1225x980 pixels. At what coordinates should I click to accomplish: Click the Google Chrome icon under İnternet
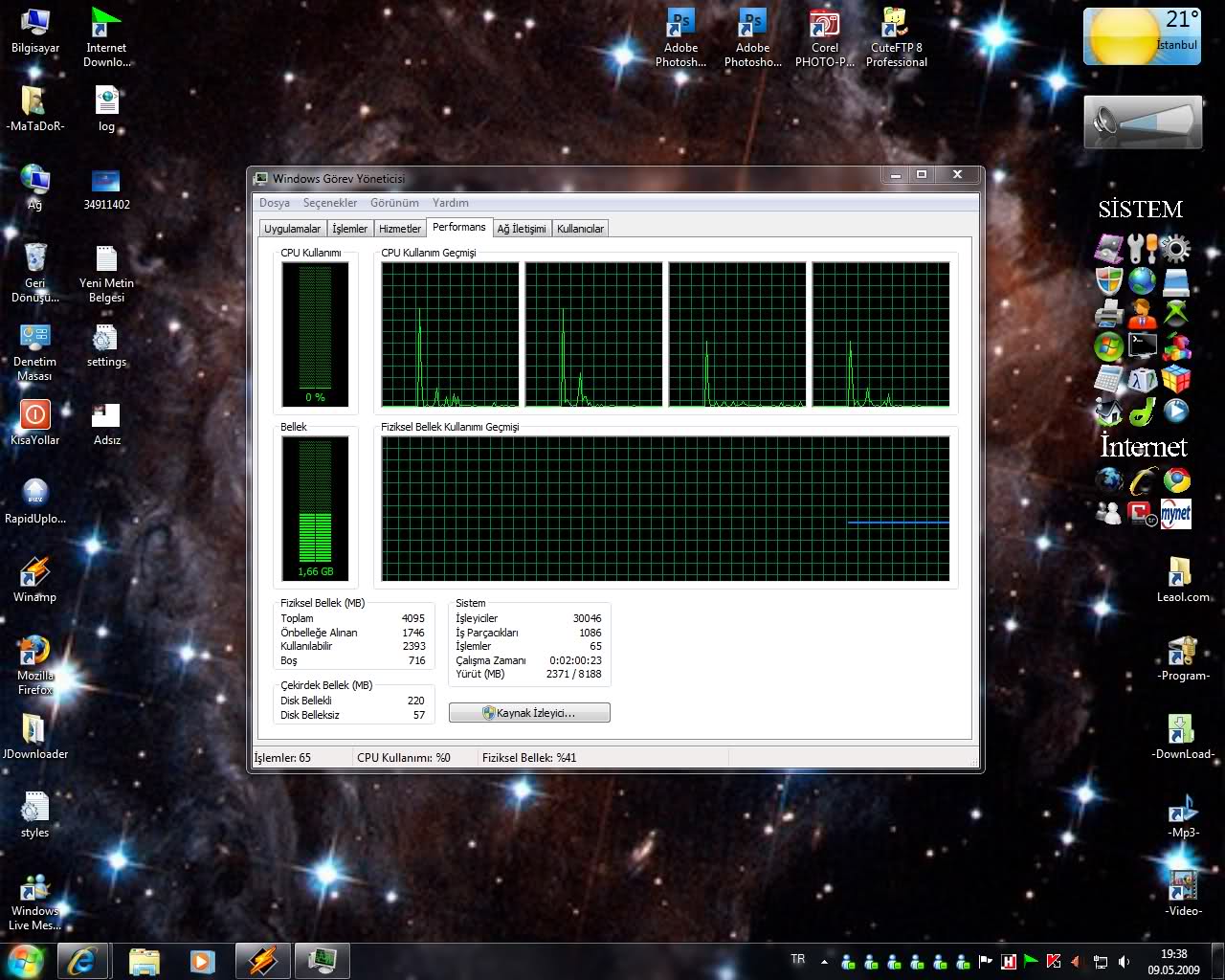(x=1176, y=480)
